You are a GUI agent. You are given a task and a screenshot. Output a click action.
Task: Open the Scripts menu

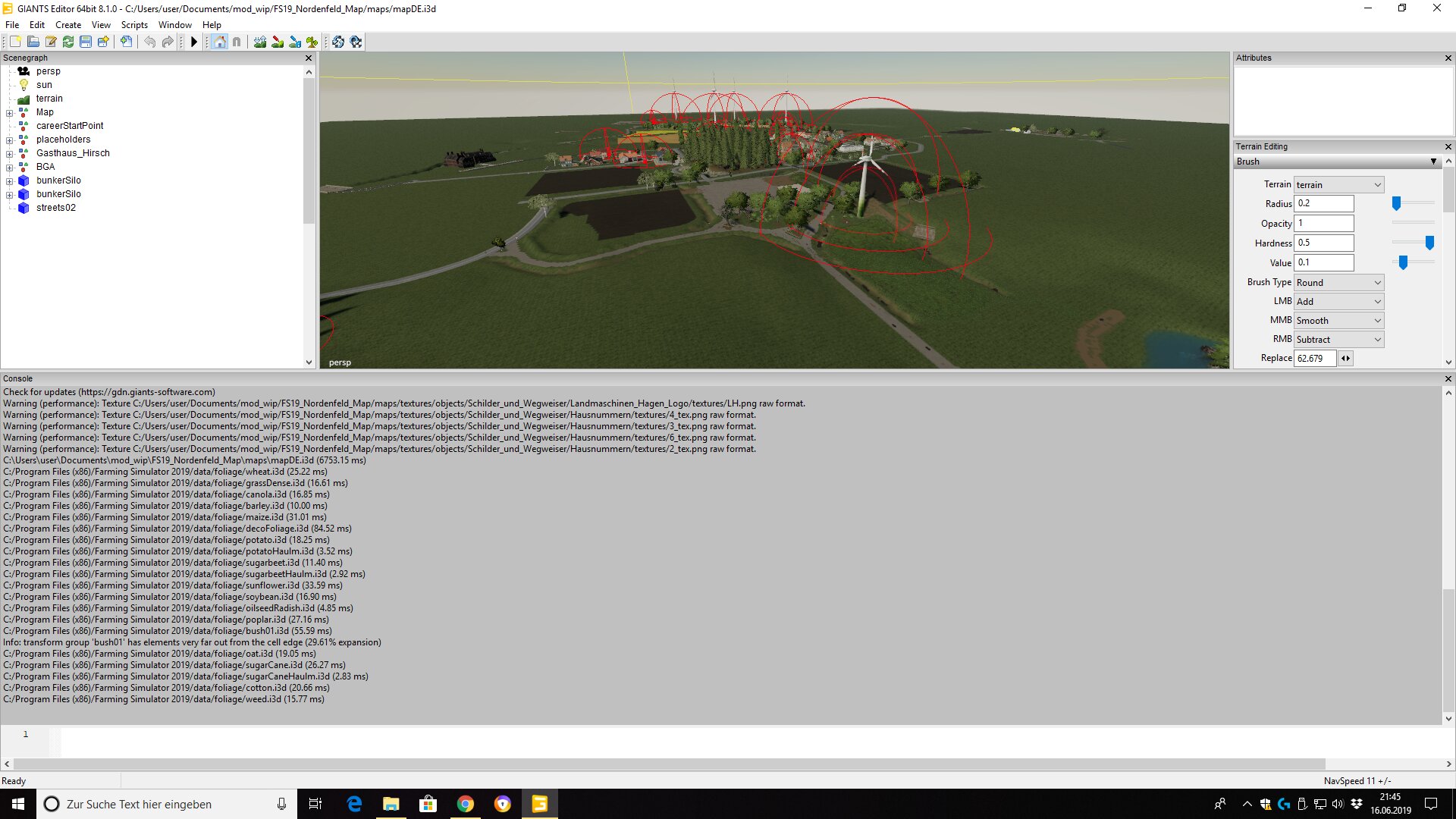pyautogui.click(x=134, y=25)
